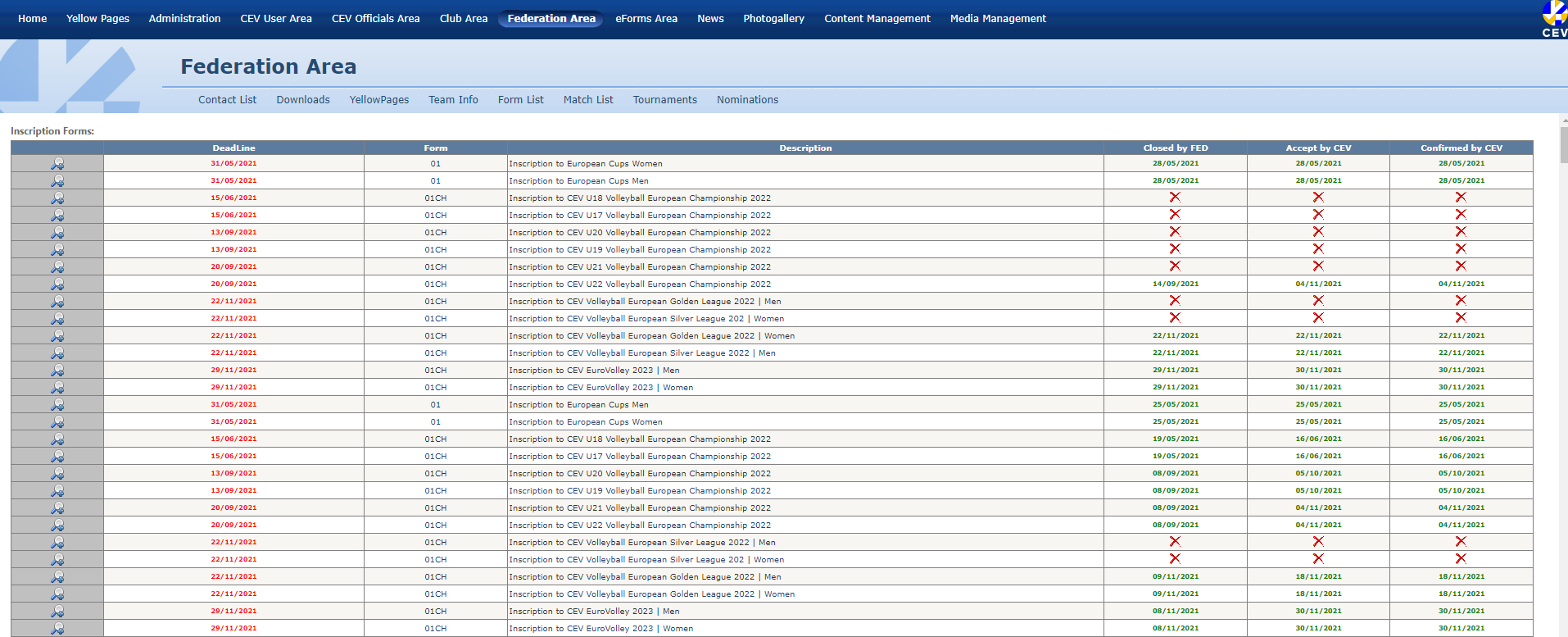This screenshot has width=1568, height=637.
Task: Open magnifier for EuroVolley 2023 Men closed 29/11/2021
Action: [57, 370]
